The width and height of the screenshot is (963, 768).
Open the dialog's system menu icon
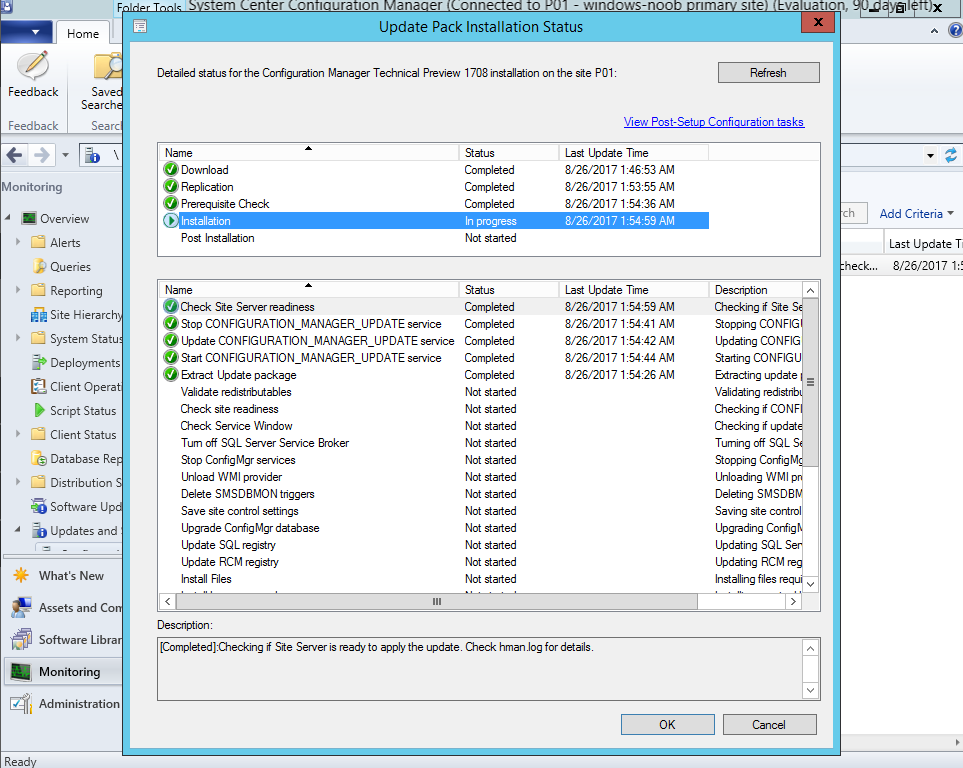pos(140,26)
